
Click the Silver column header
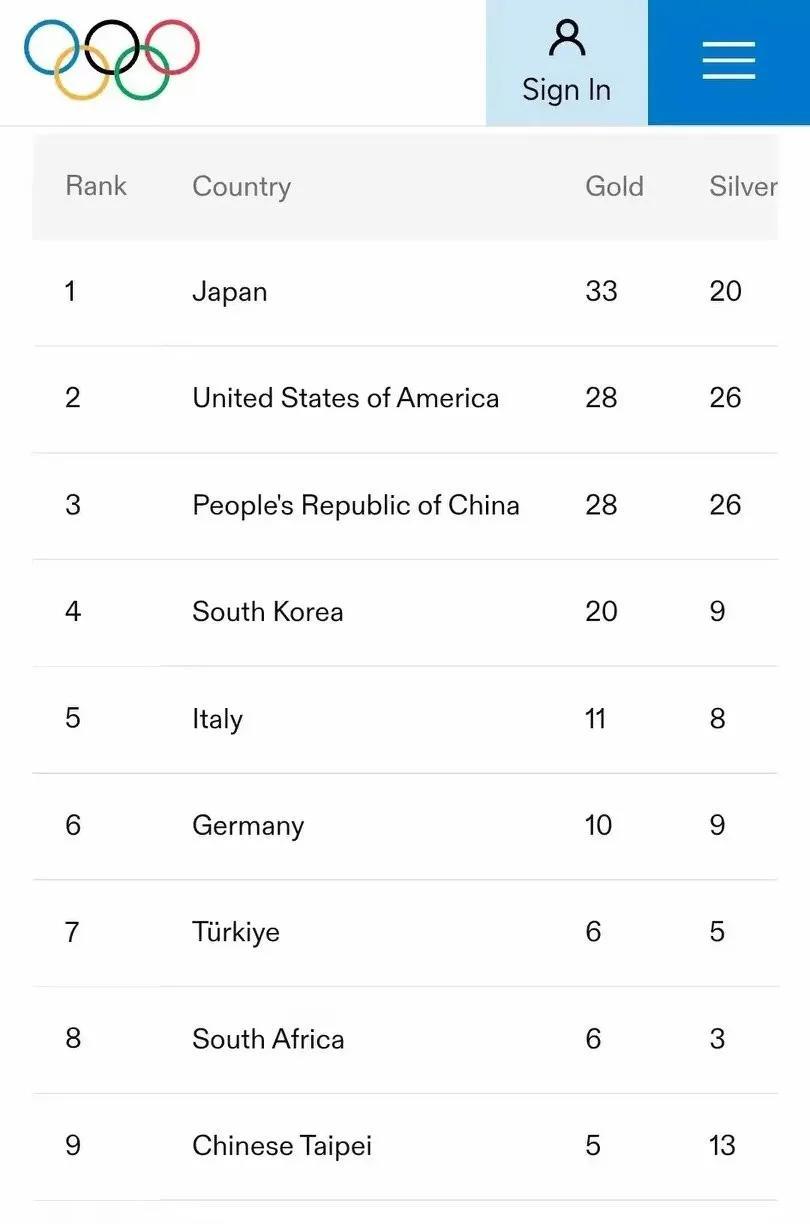[742, 187]
